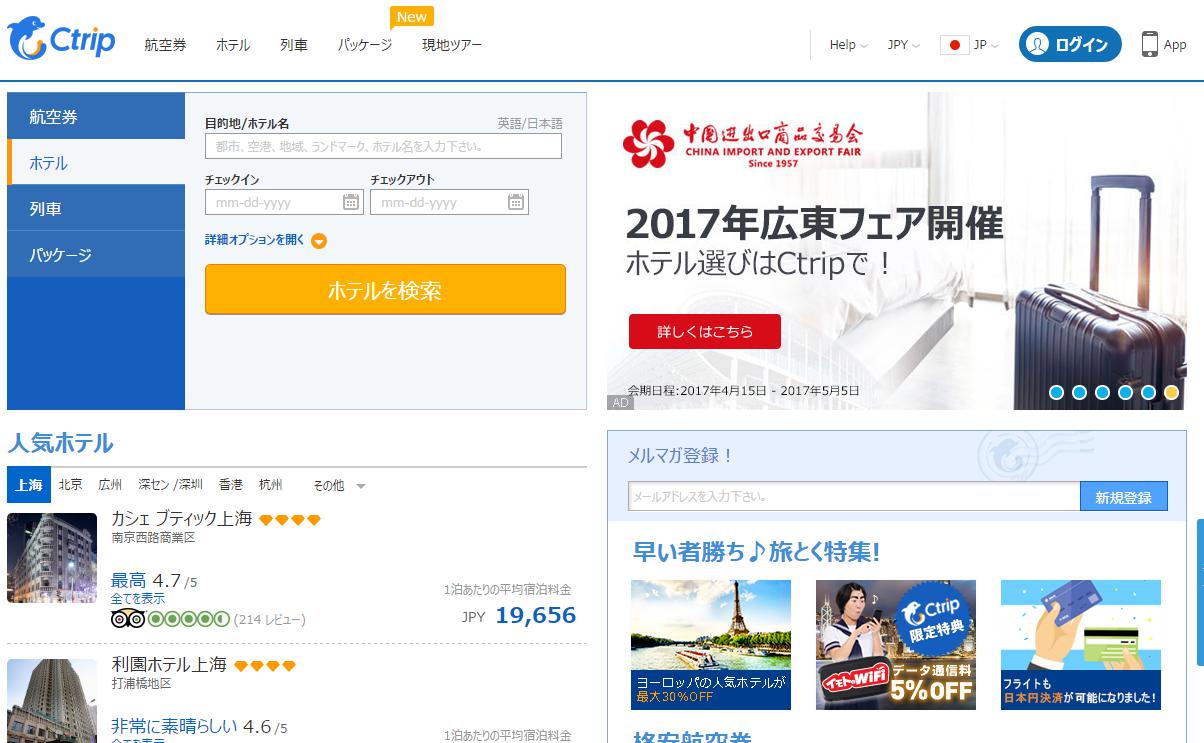
Task: Switch to パッケージ search tab in sidebar
Action: point(96,254)
